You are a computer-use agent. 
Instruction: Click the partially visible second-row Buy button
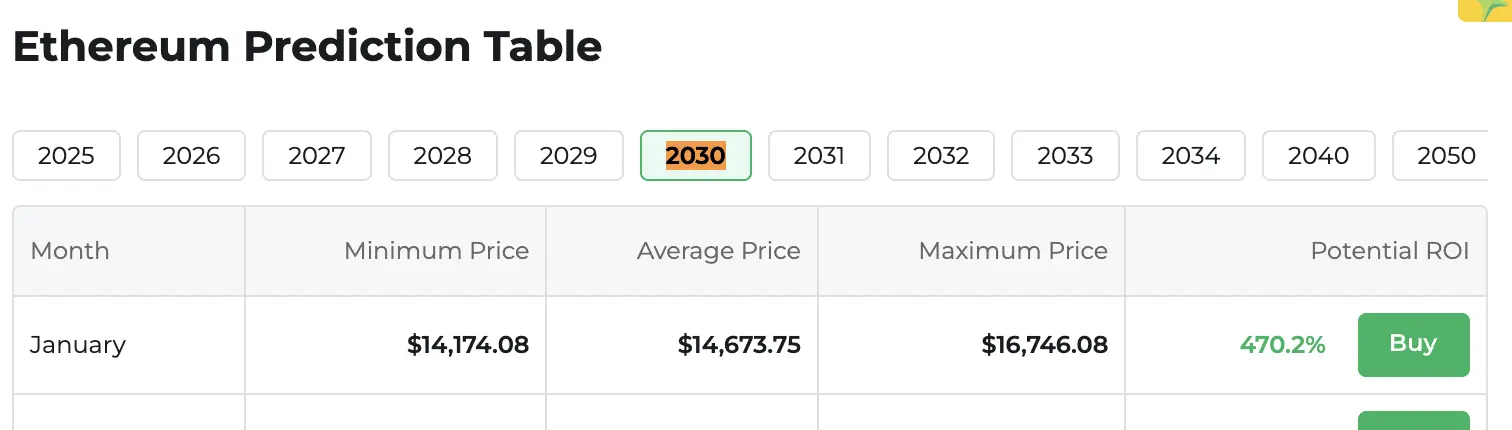[1413, 420]
